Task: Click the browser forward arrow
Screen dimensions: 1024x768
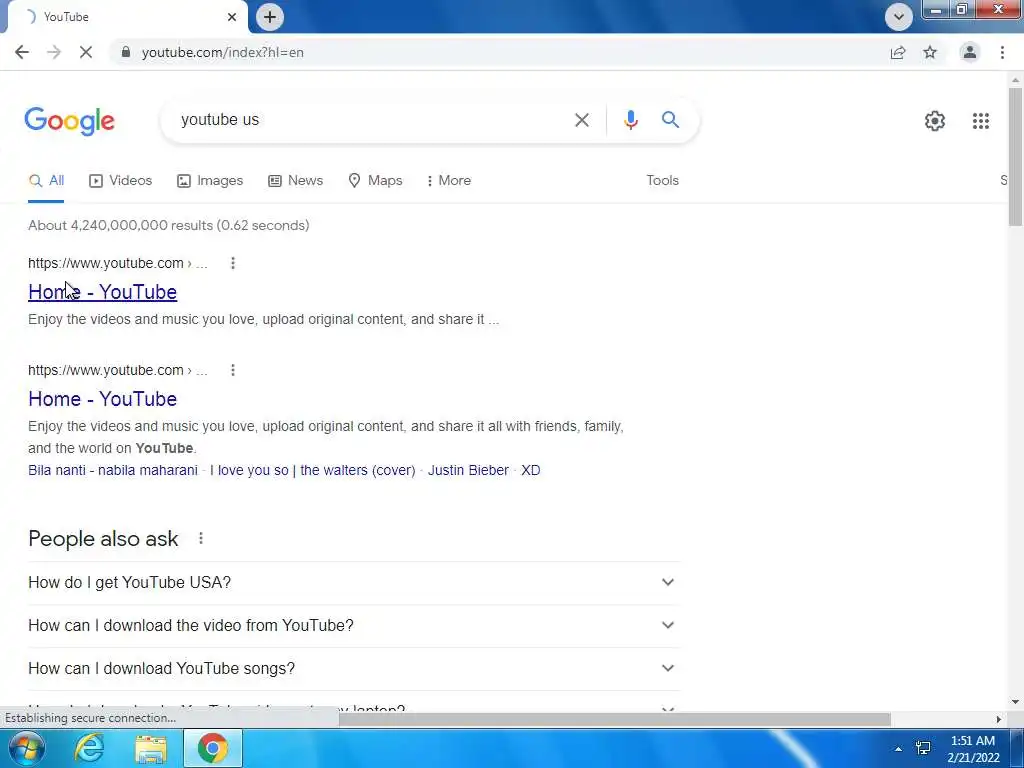Action: click(x=54, y=52)
